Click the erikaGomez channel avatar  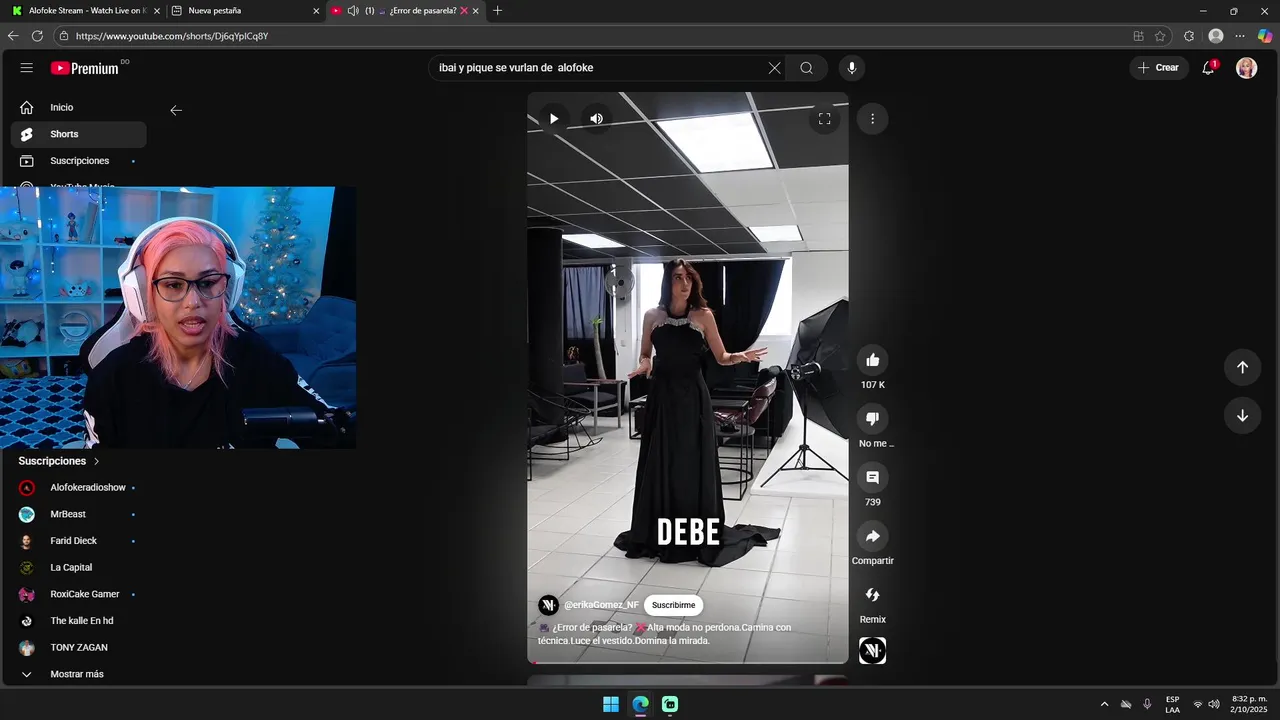pyautogui.click(x=548, y=605)
